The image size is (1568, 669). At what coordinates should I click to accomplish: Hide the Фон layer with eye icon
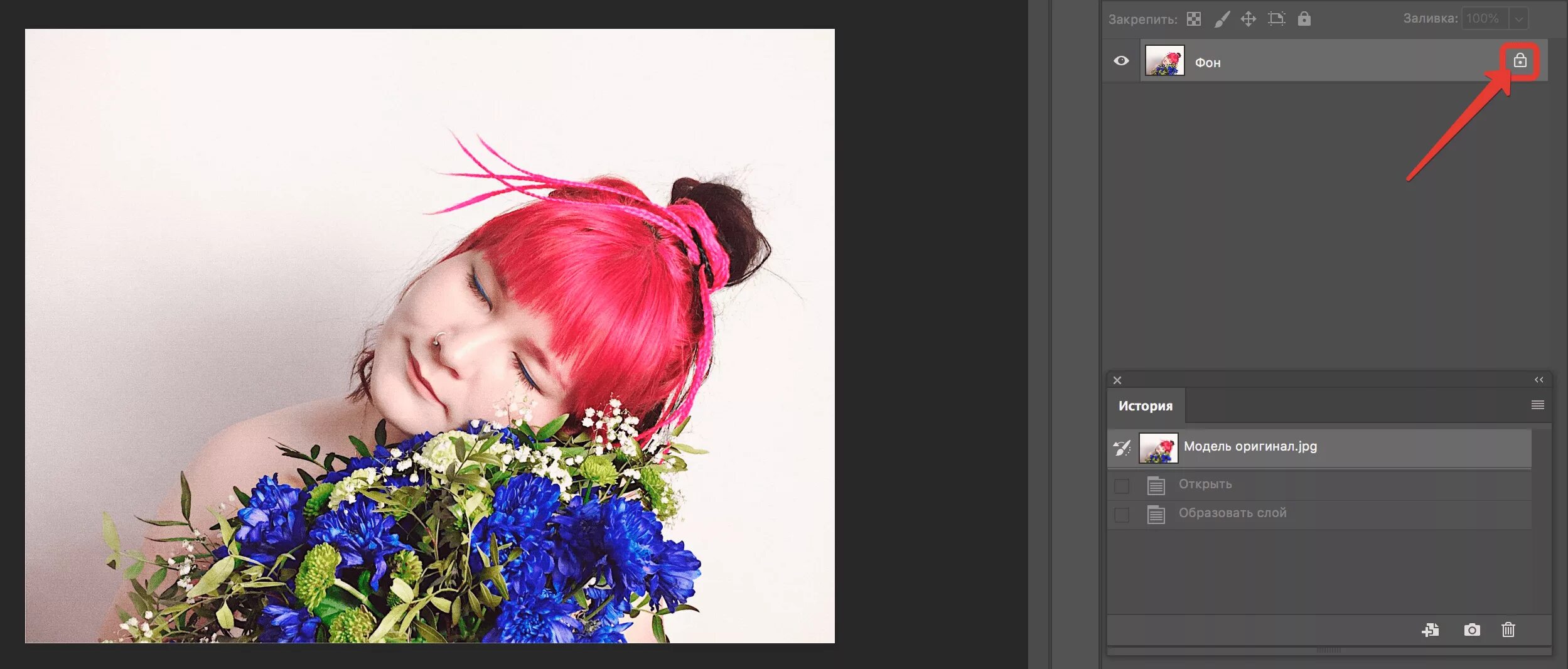point(1121,61)
